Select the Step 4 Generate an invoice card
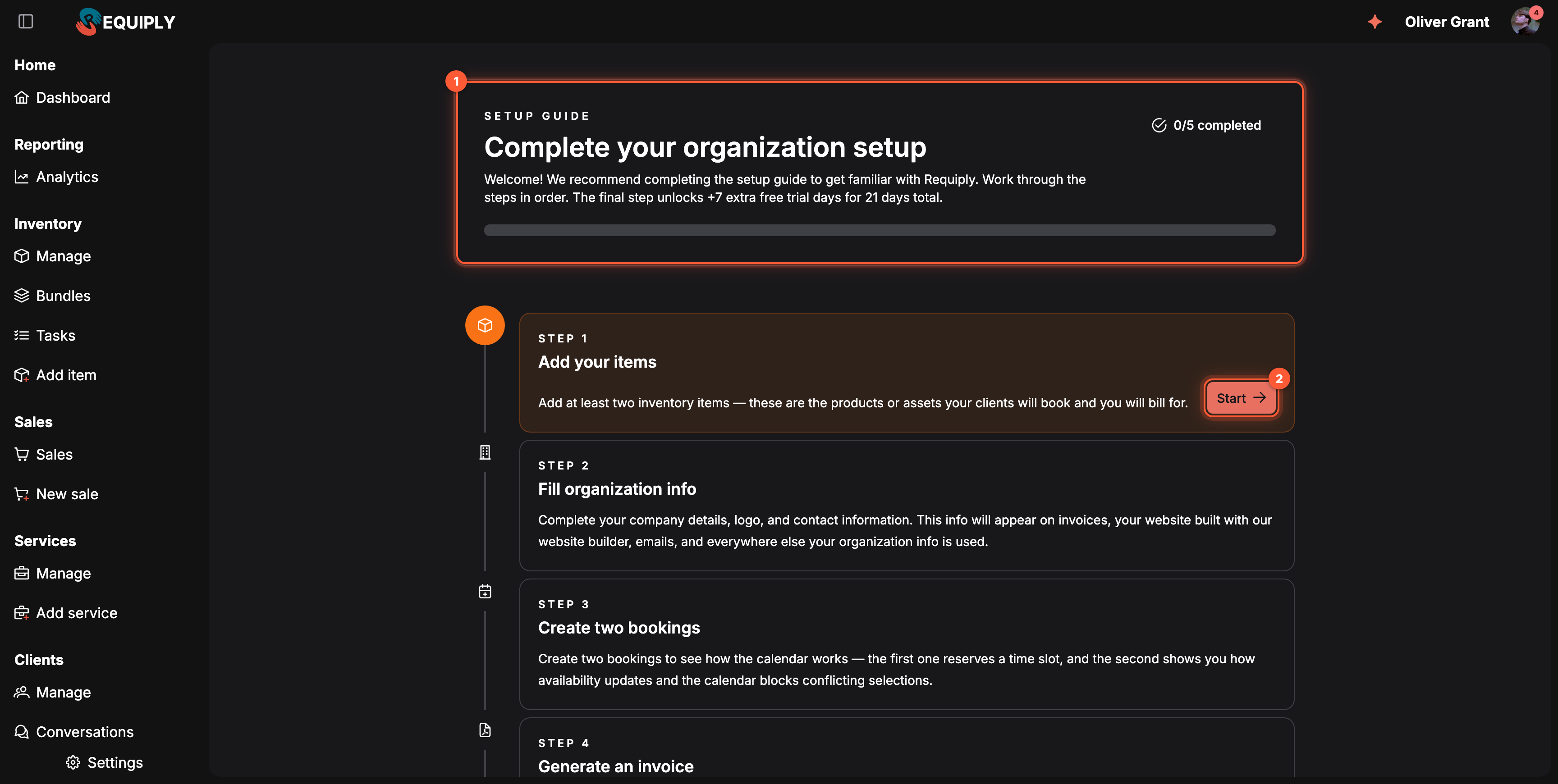The height and width of the screenshot is (784, 1558). [906, 748]
